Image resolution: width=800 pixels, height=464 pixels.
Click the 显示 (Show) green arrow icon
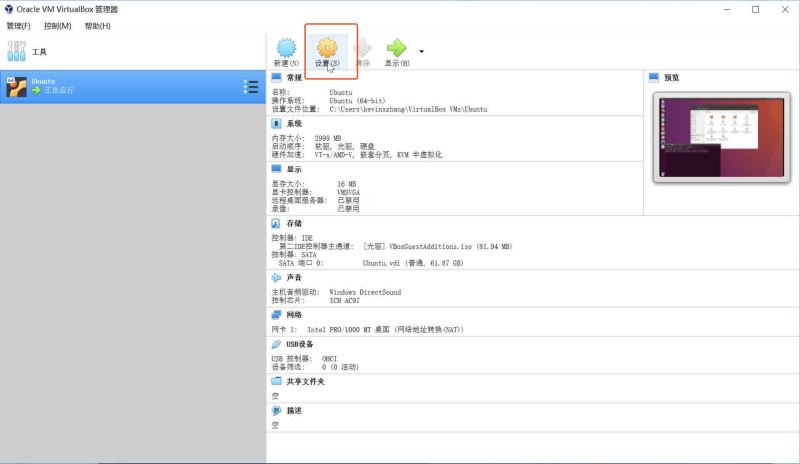397,50
